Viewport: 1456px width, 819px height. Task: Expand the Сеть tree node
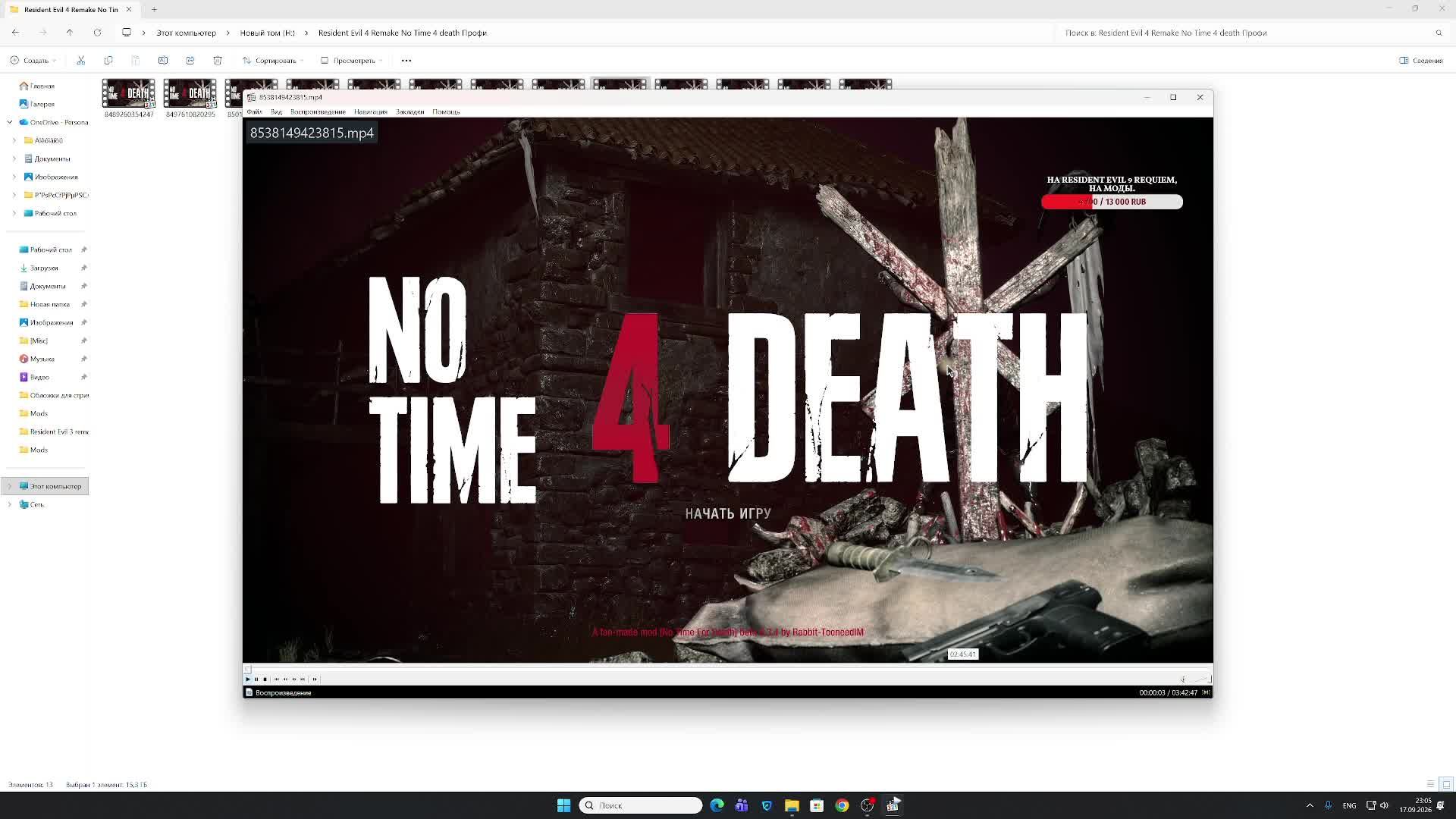point(9,504)
